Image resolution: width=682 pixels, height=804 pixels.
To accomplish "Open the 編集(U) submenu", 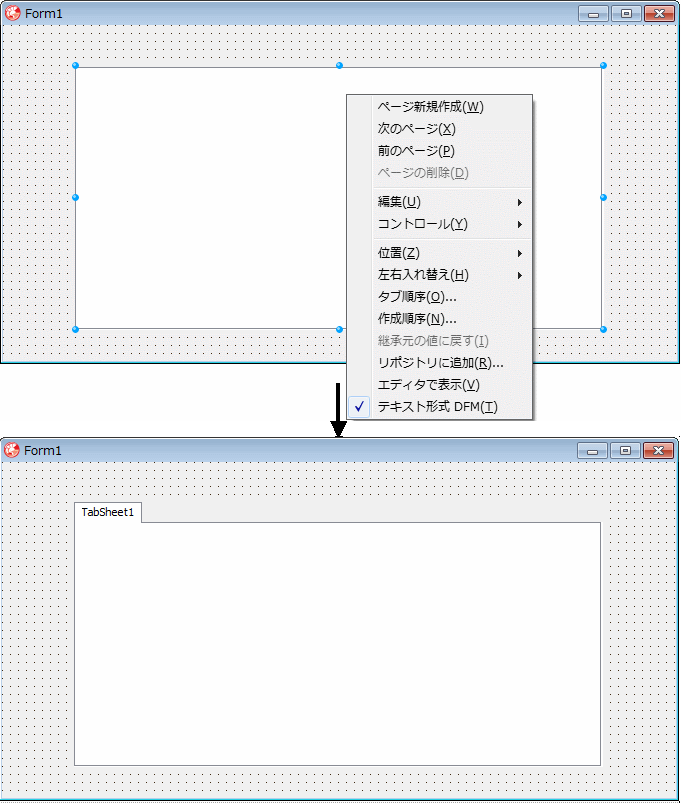I will pyautogui.click(x=439, y=202).
